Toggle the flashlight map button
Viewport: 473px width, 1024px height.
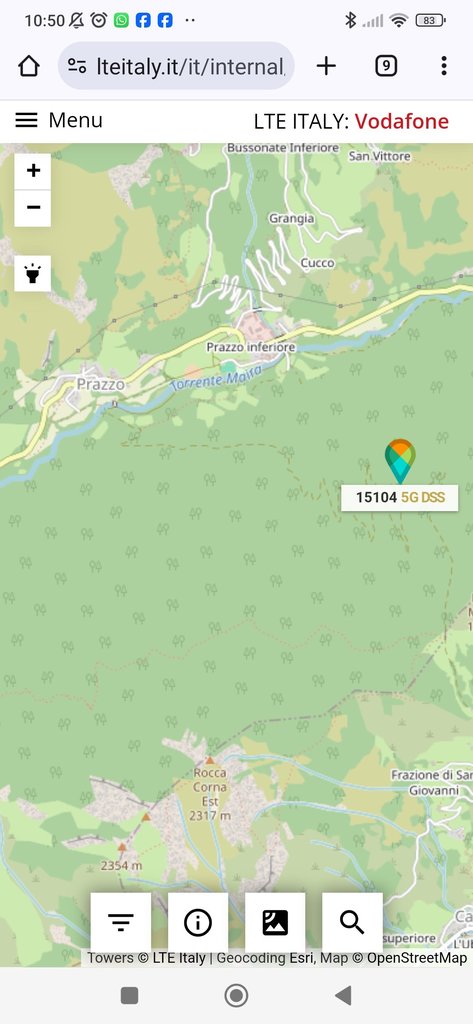[33, 274]
